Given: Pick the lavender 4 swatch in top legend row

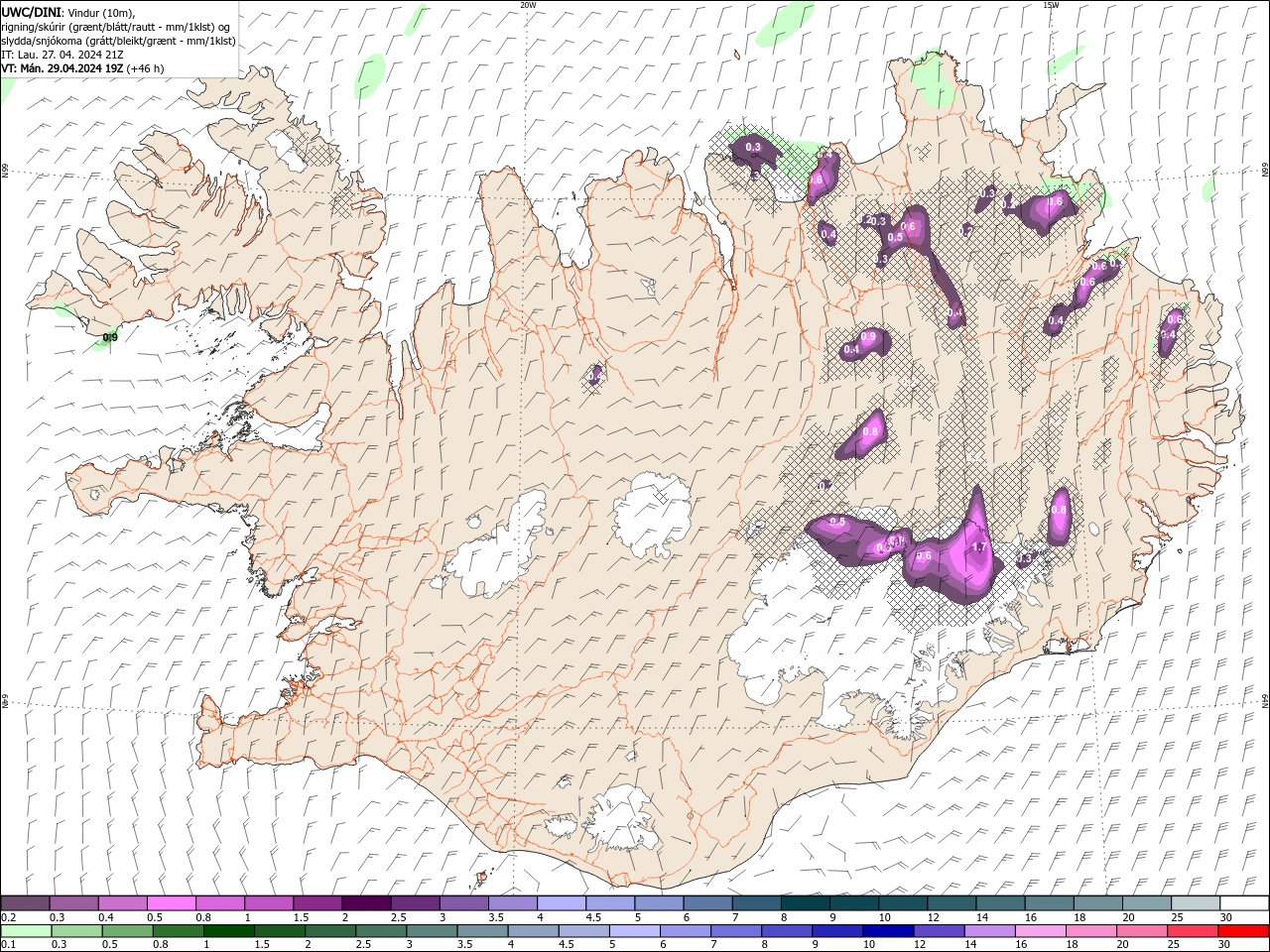Looking at the screenshot, I should click(562, 903).
